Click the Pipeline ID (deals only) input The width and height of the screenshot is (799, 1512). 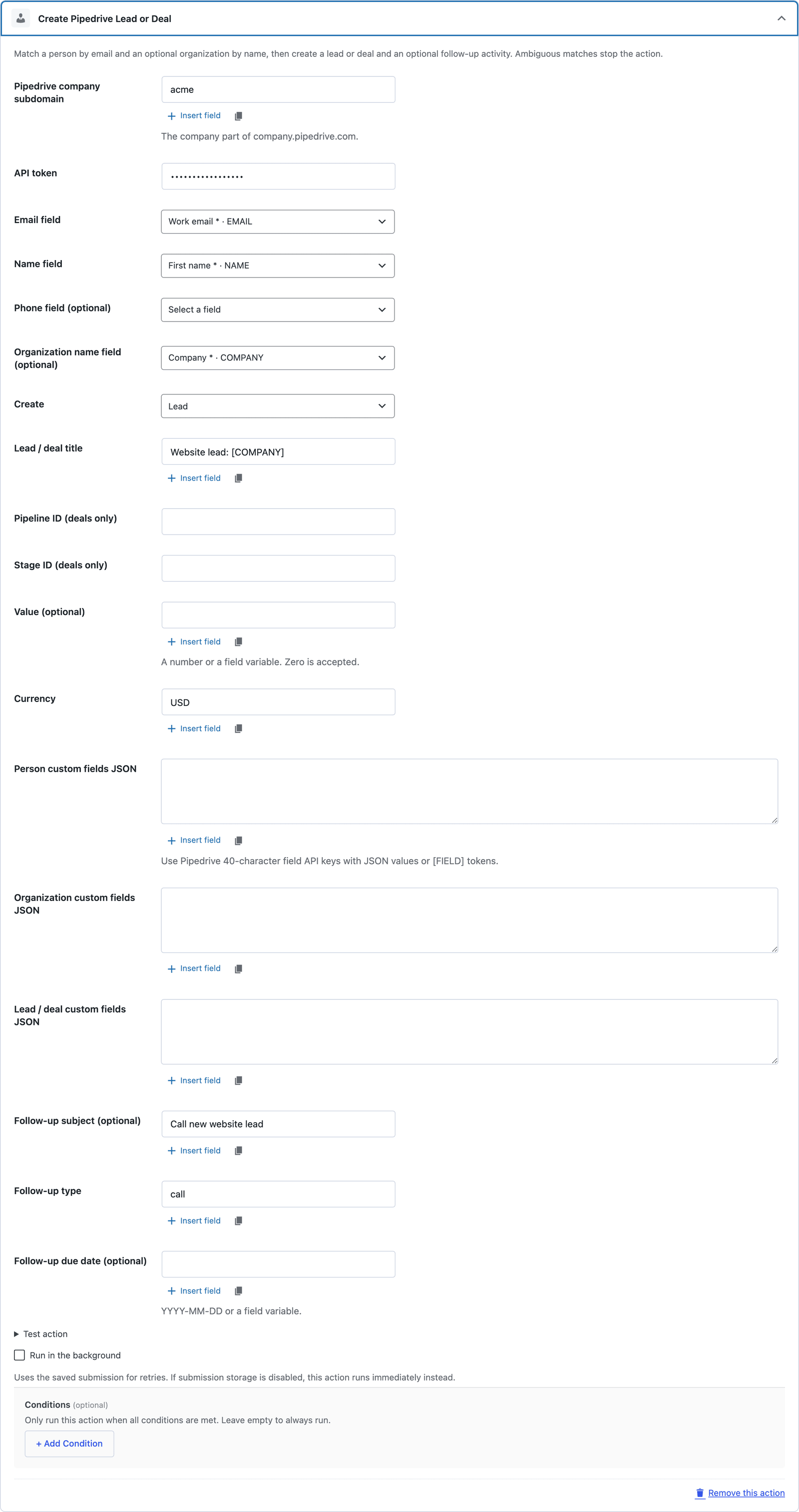coord(278,521)
